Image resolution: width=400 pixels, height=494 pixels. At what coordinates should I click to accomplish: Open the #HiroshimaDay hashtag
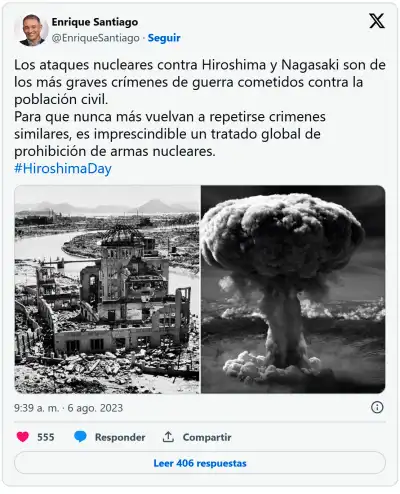(x=63, y=169)
